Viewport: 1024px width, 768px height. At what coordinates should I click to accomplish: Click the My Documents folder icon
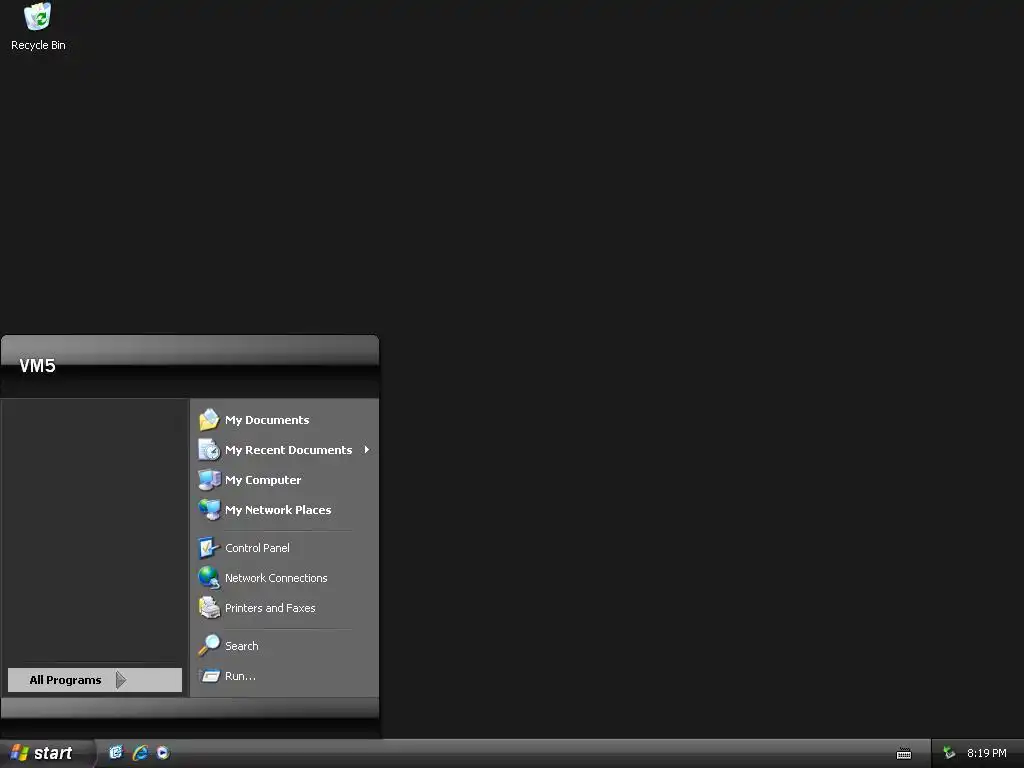(x=209, y=419)
